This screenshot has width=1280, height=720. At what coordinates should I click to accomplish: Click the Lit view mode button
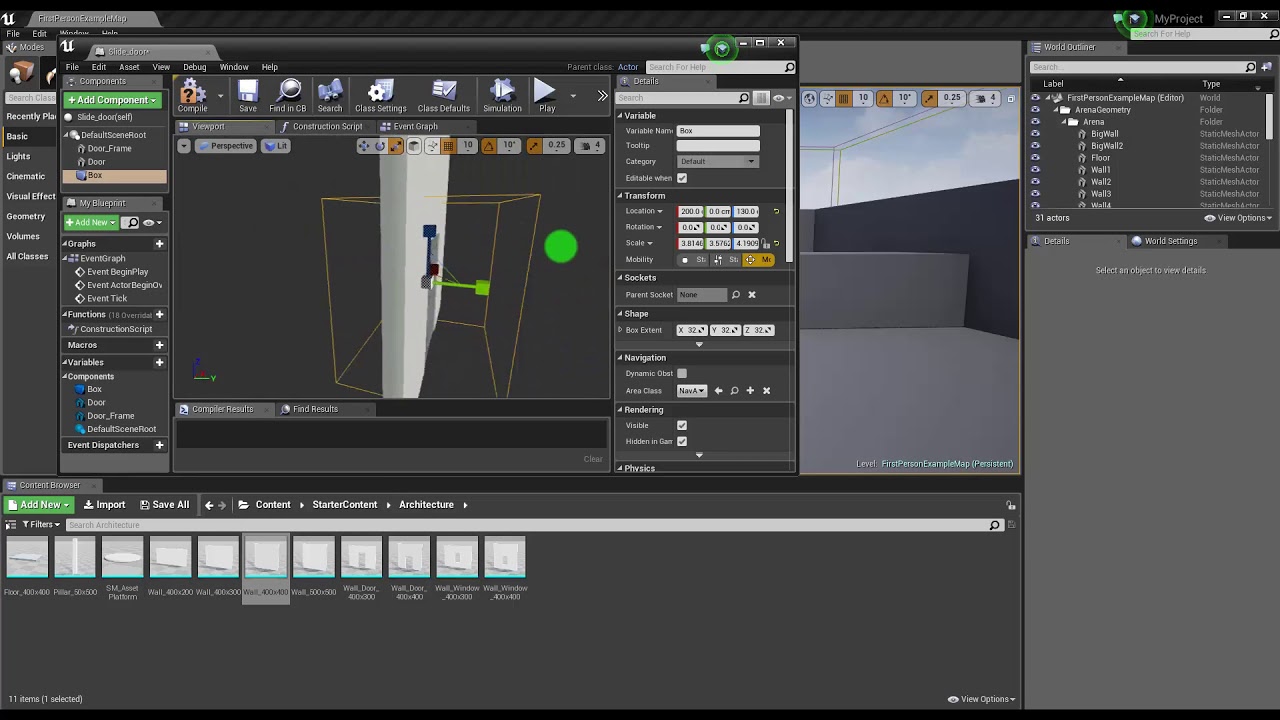pos(276,146)
